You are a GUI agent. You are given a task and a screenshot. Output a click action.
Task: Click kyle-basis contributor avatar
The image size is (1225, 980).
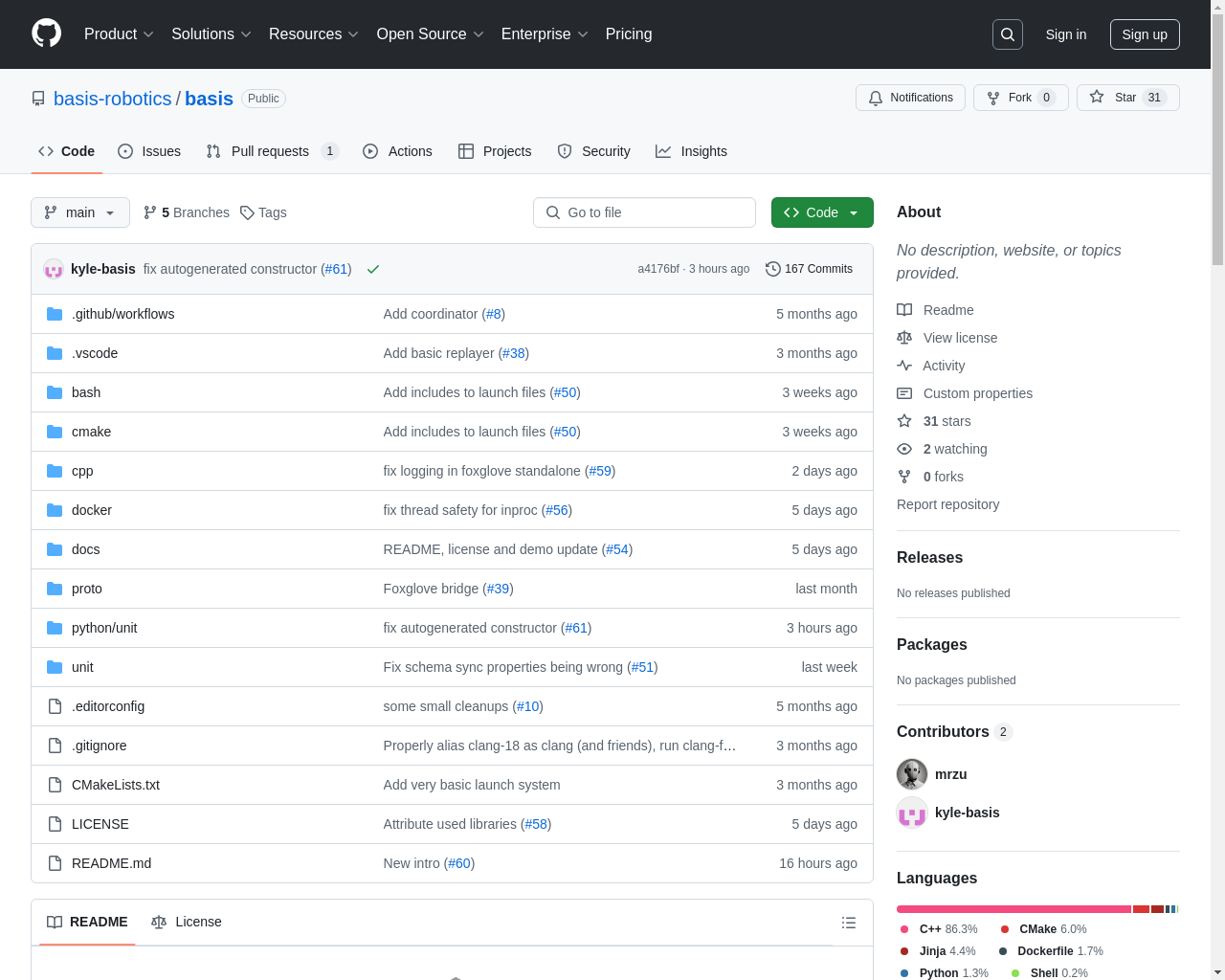(912, 813)
